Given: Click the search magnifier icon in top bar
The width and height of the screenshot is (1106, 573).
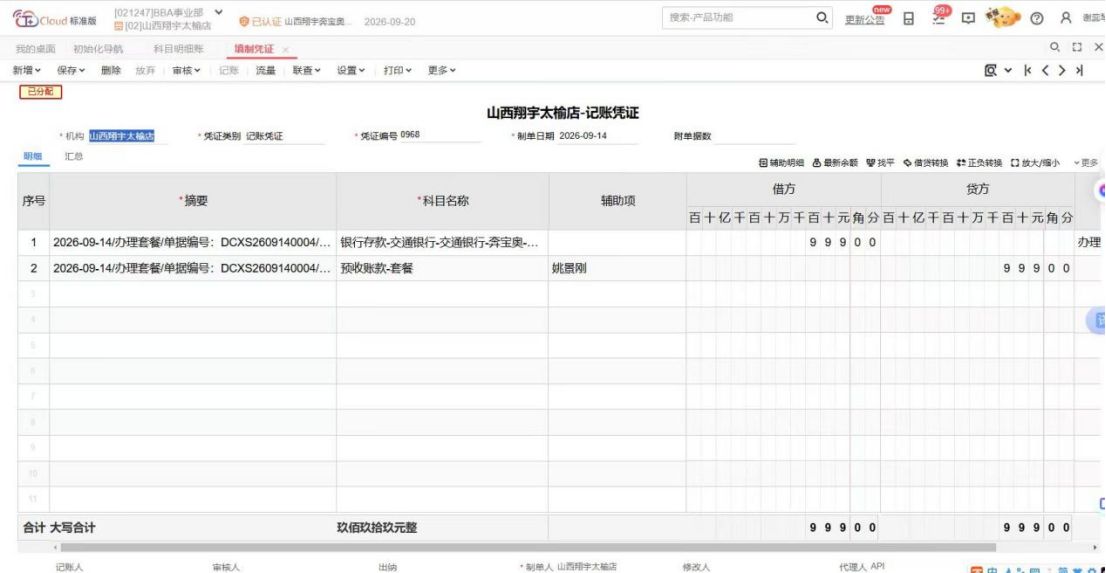Looking at the screenshot, I should click(822, 18).
